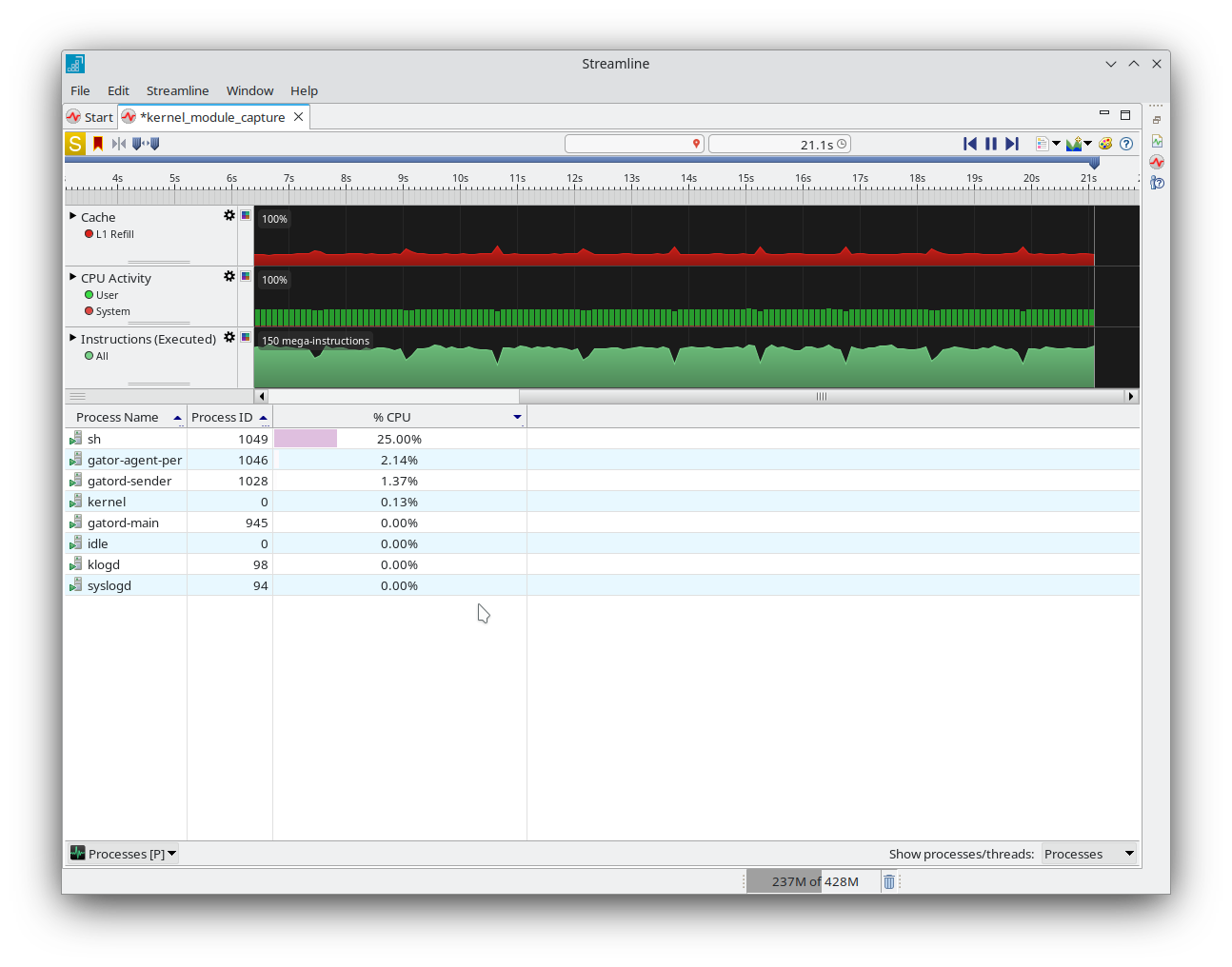Sort by the % CPU column
Screen dimensions: 1232x967
pos(392,417)
